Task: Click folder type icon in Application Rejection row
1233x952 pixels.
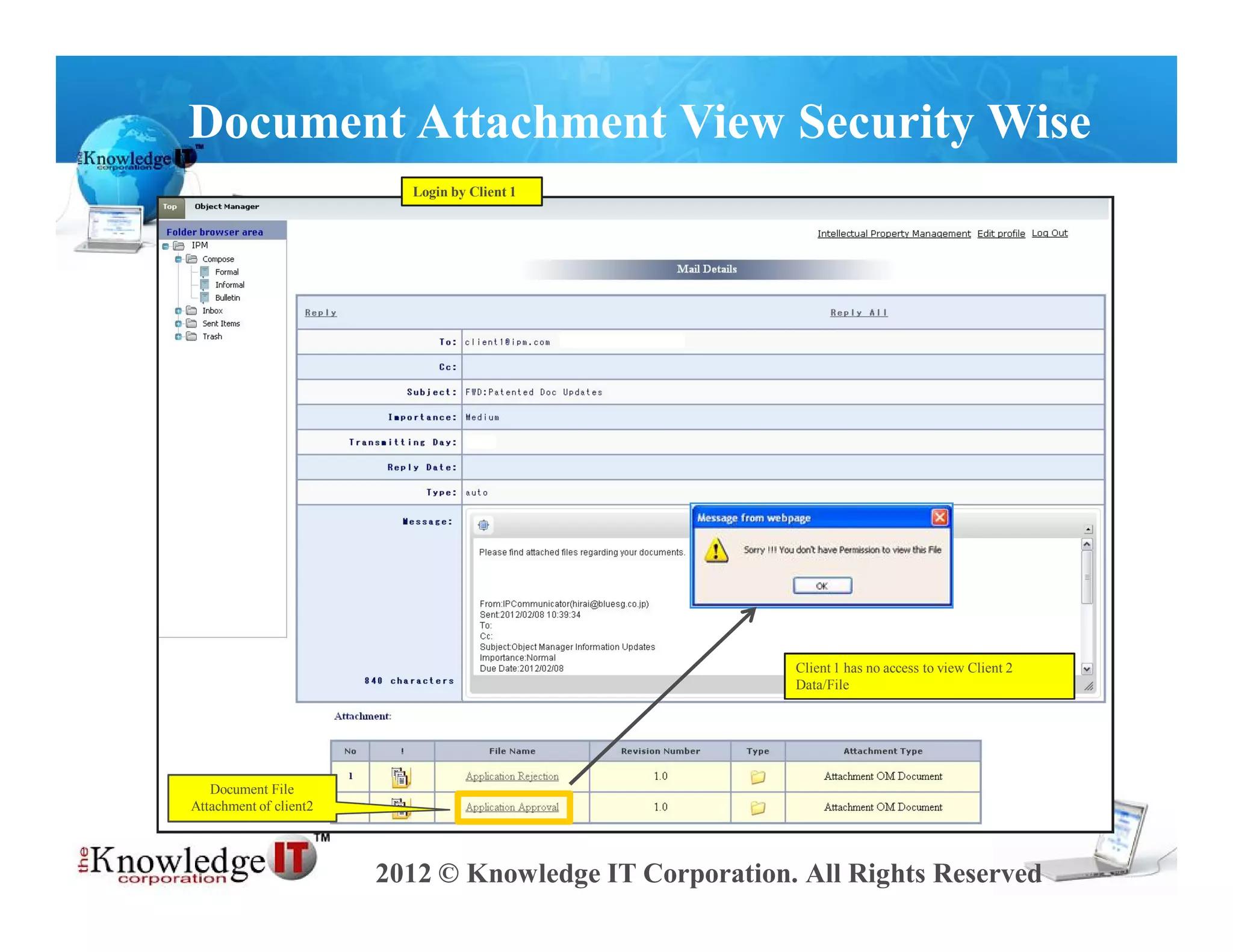Action: click(x=757, y=777)
